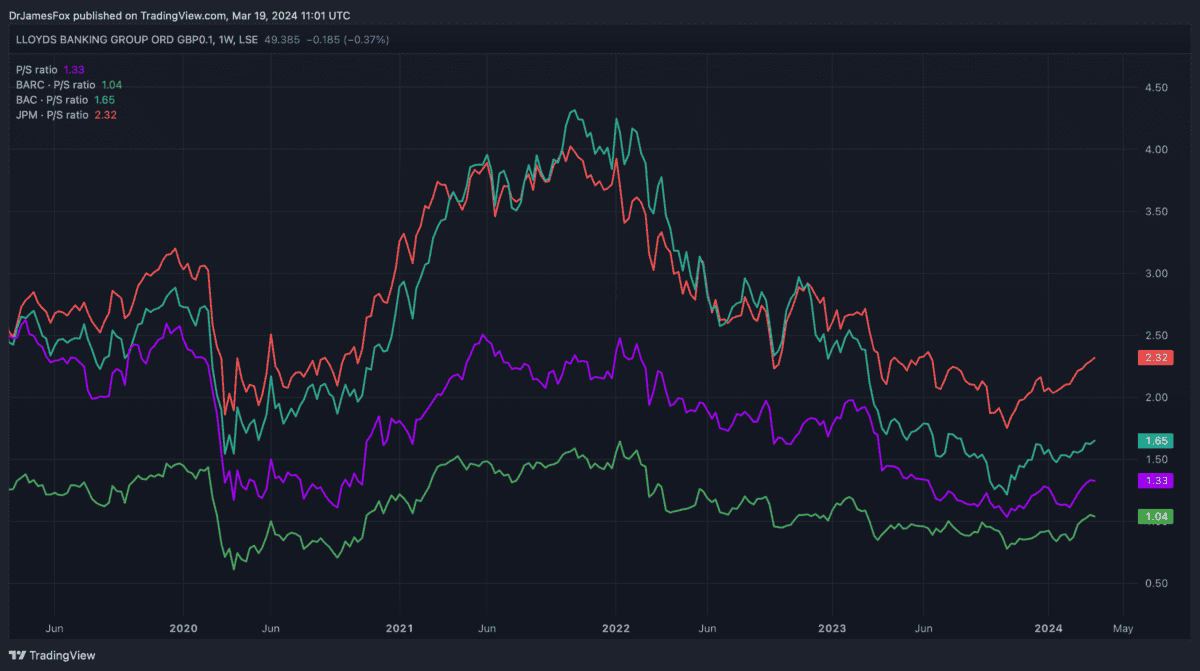Click the 0.50 tick on price axis
The image size is (1200, 671).
click(1155, 583)
